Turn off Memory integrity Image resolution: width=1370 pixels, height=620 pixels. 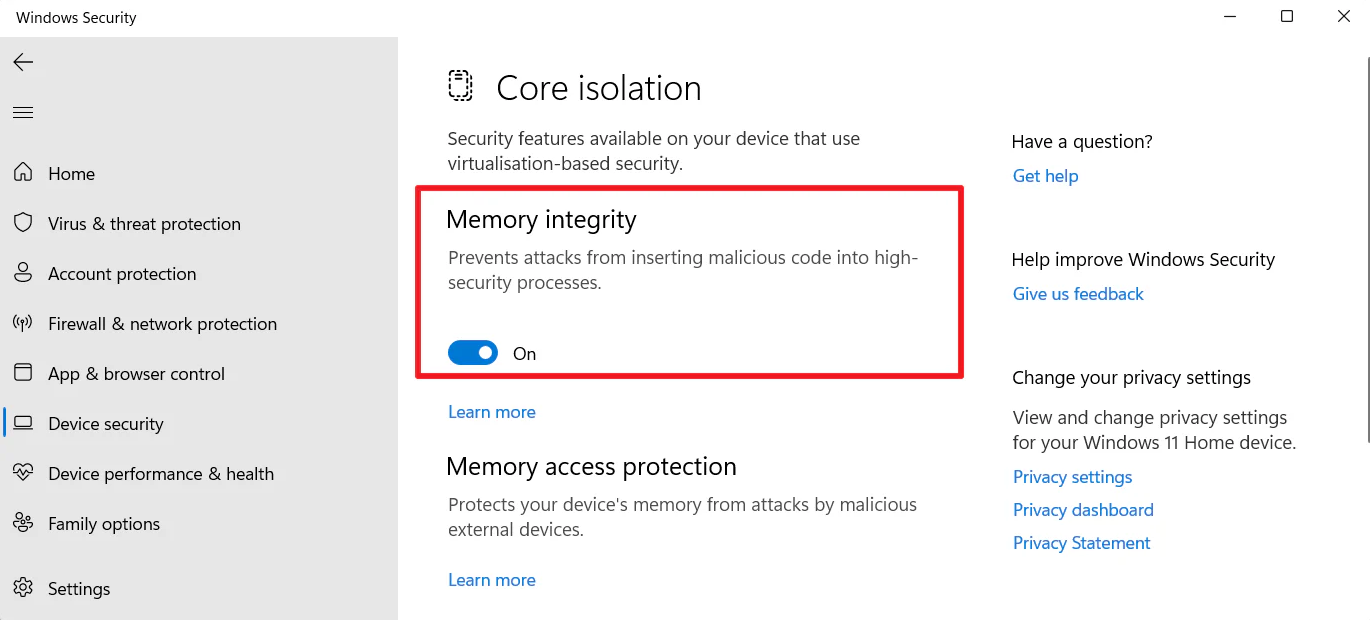point(472,352)
